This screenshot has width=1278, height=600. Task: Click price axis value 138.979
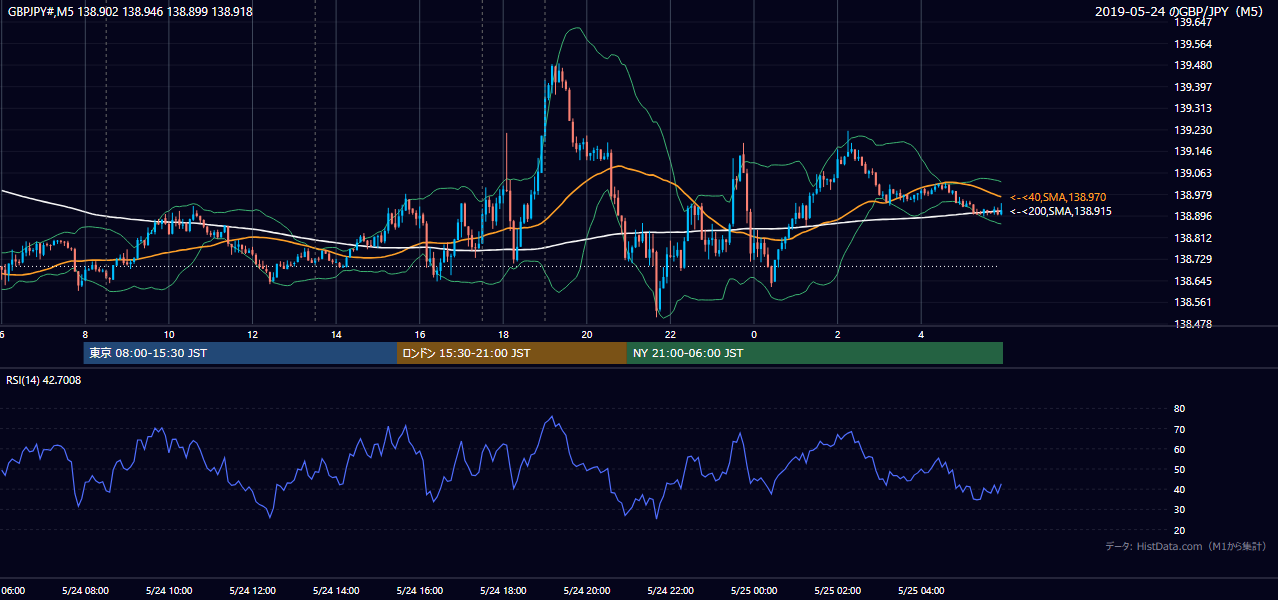click(1192, 195)
